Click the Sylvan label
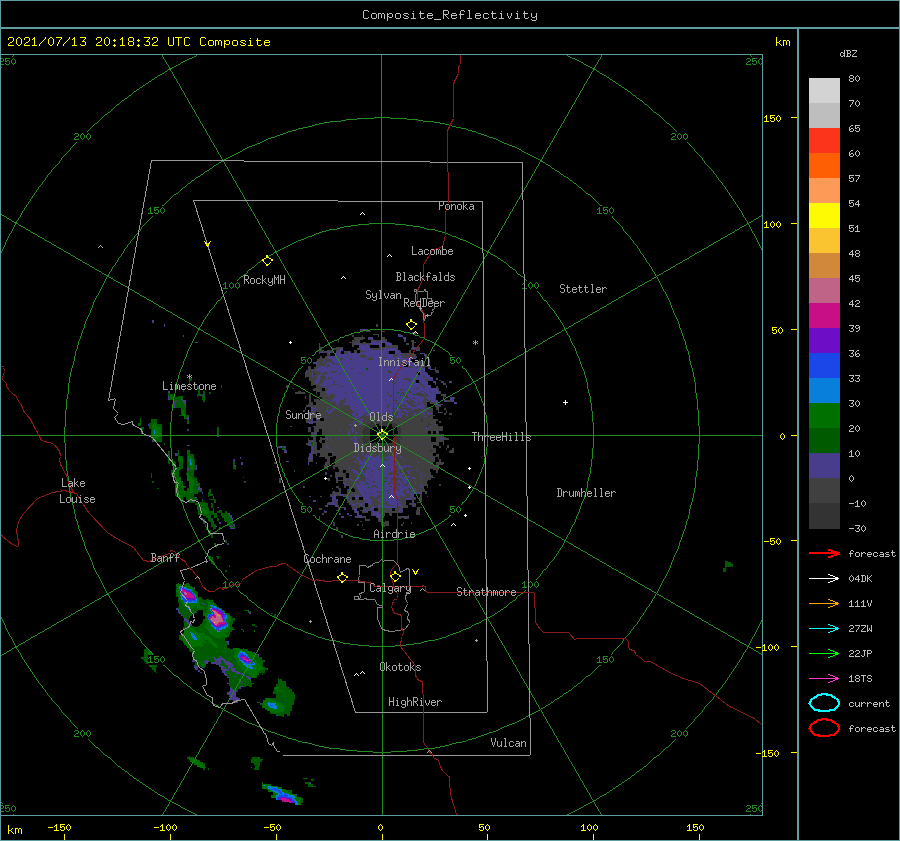This screenshot has height=841, width=900. pyautogui.click(x=383, y=295)
